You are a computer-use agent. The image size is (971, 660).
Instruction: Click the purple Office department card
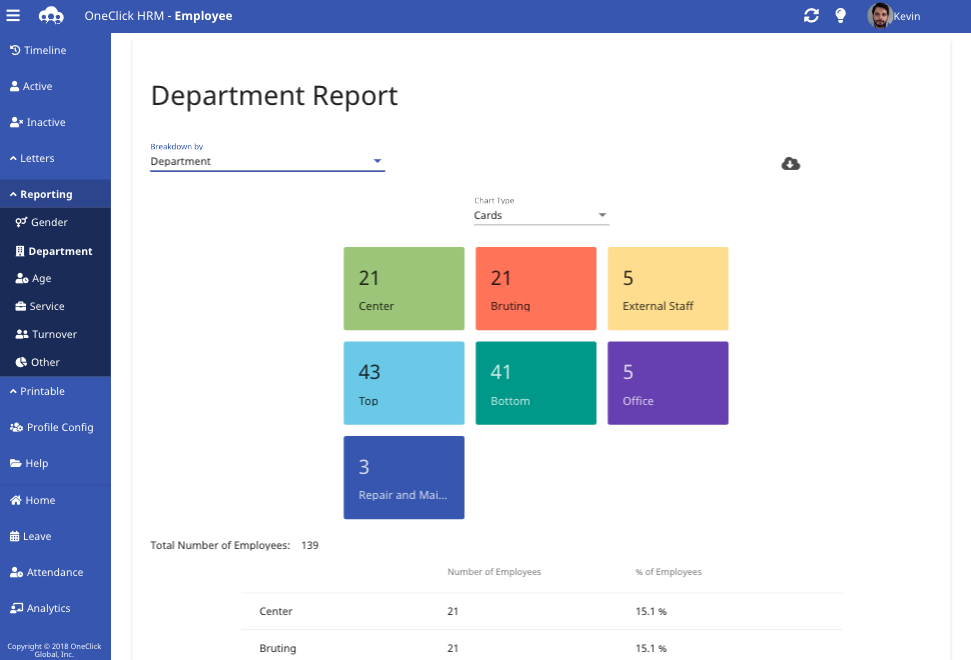(x=667, y=382)
